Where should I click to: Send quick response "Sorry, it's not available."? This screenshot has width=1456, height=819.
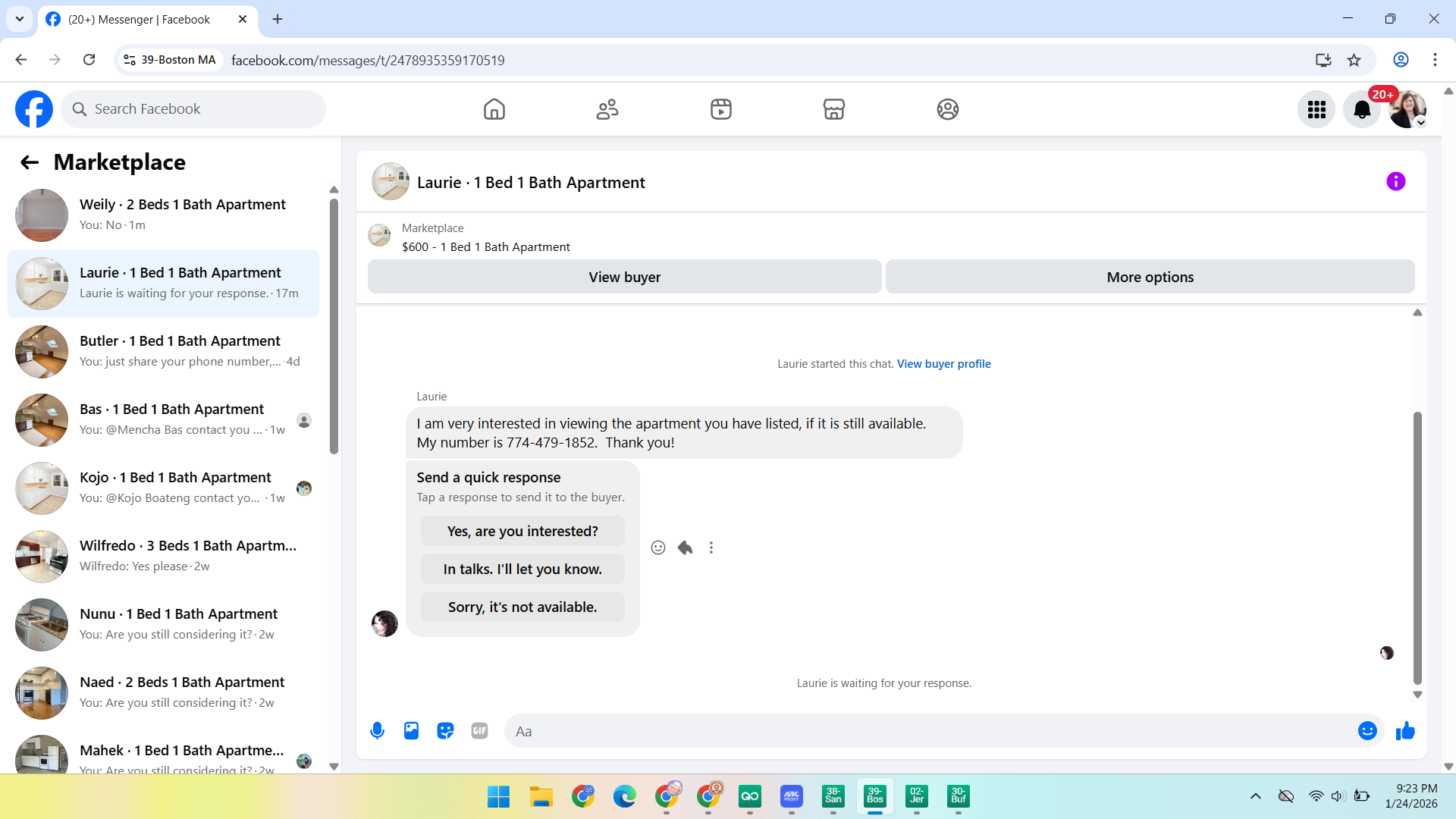[x=522, y=607]
